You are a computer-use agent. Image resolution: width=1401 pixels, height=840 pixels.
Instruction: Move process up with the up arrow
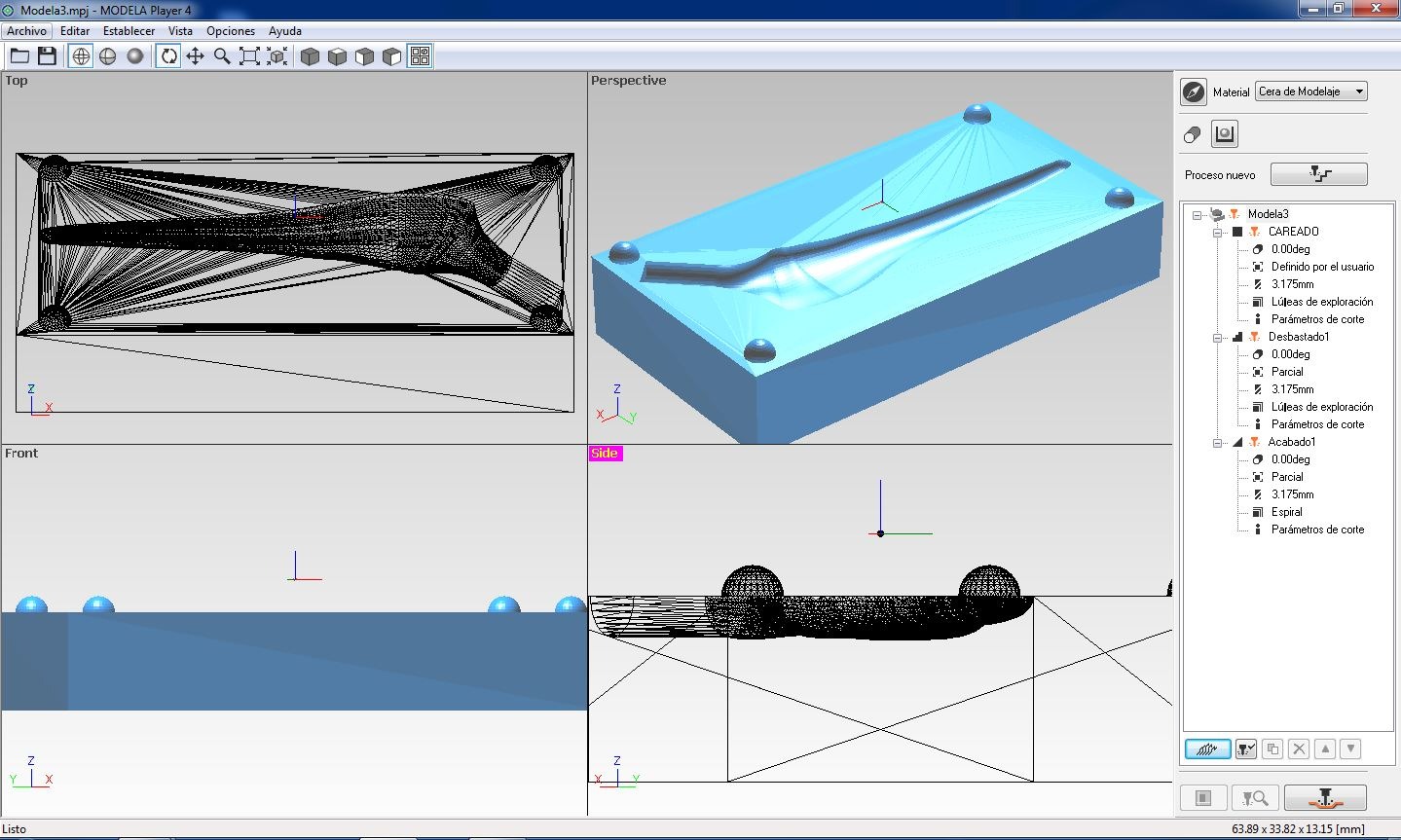coord(1324,749)
